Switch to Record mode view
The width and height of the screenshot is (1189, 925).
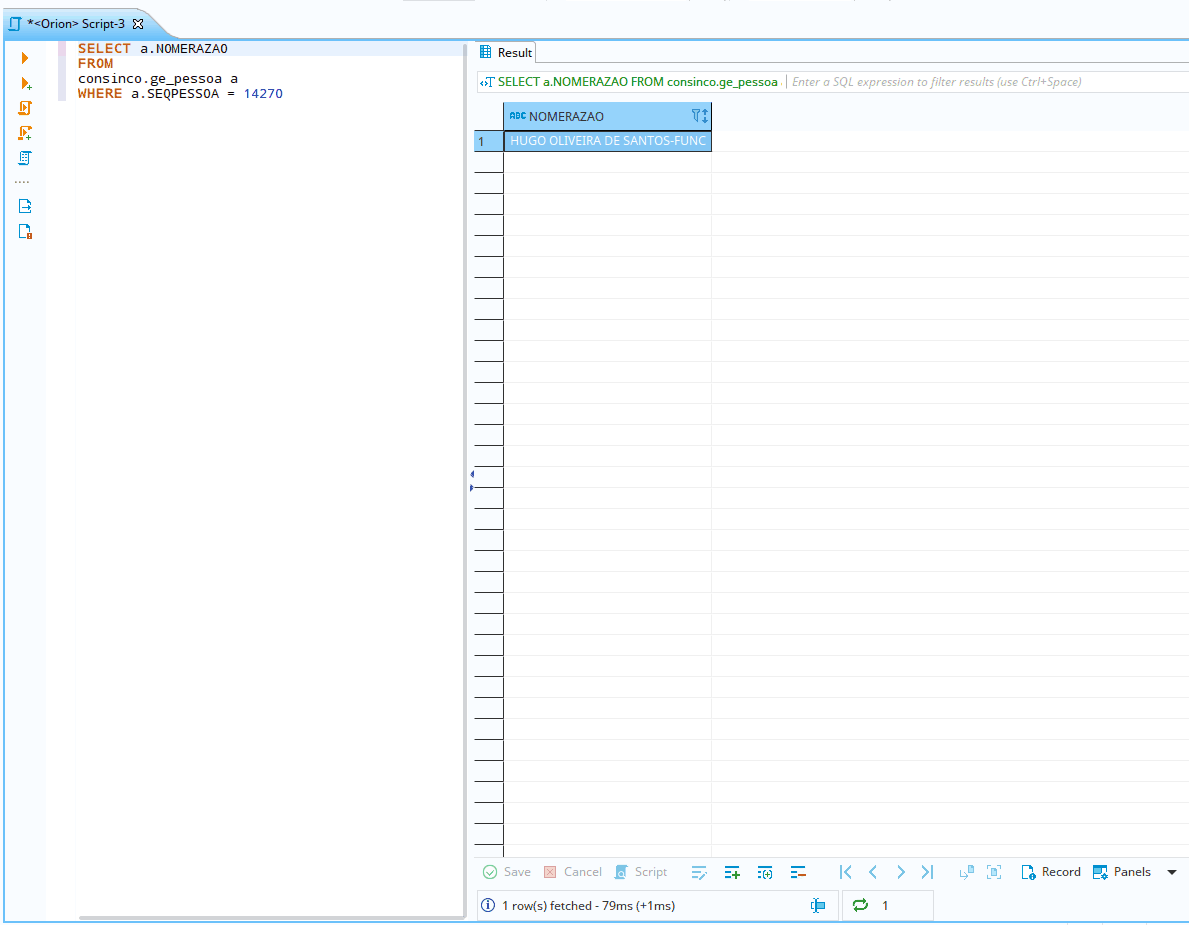coord(1050,871)
